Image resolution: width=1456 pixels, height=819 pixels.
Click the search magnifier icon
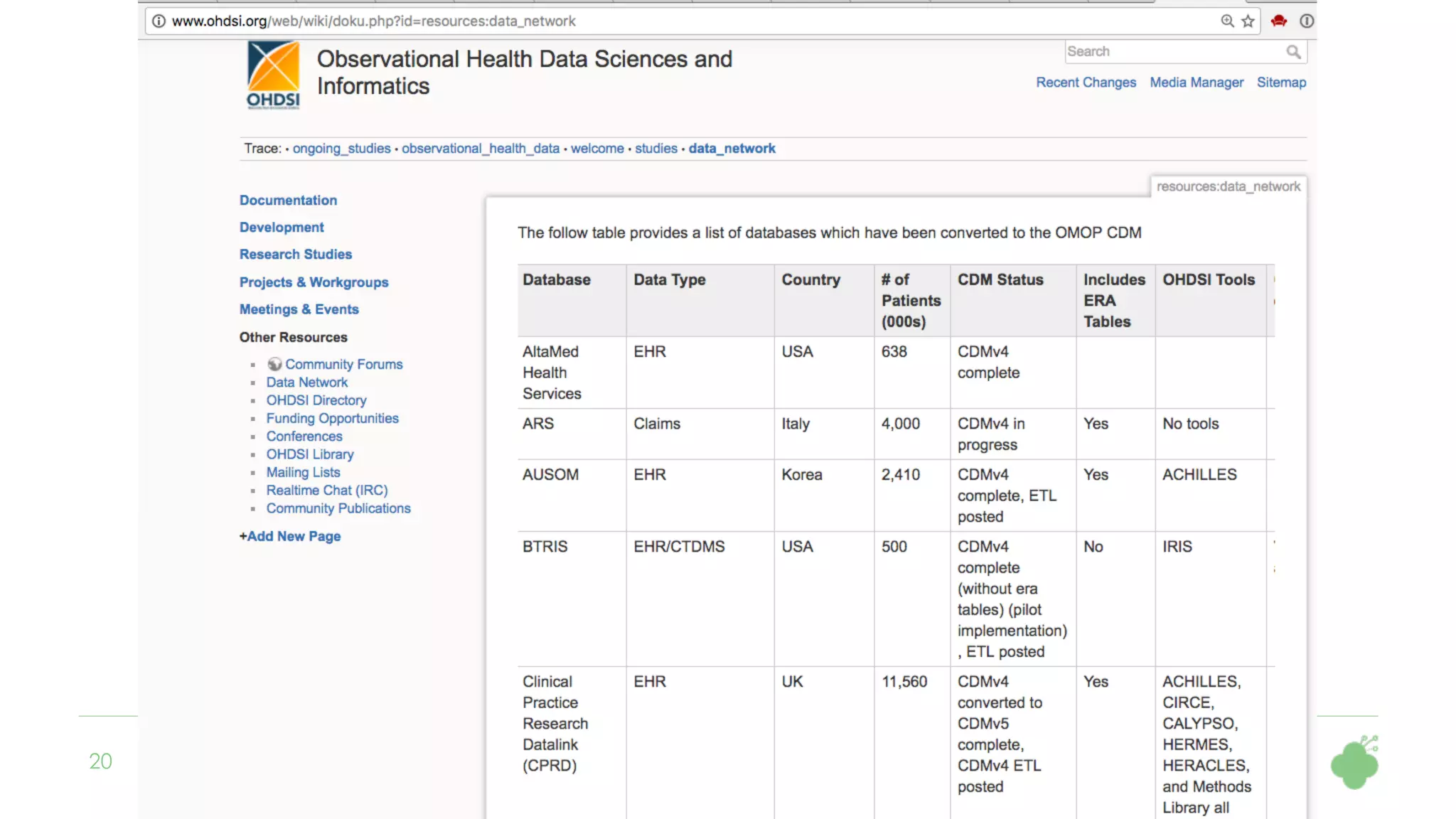click(1293, 52)
